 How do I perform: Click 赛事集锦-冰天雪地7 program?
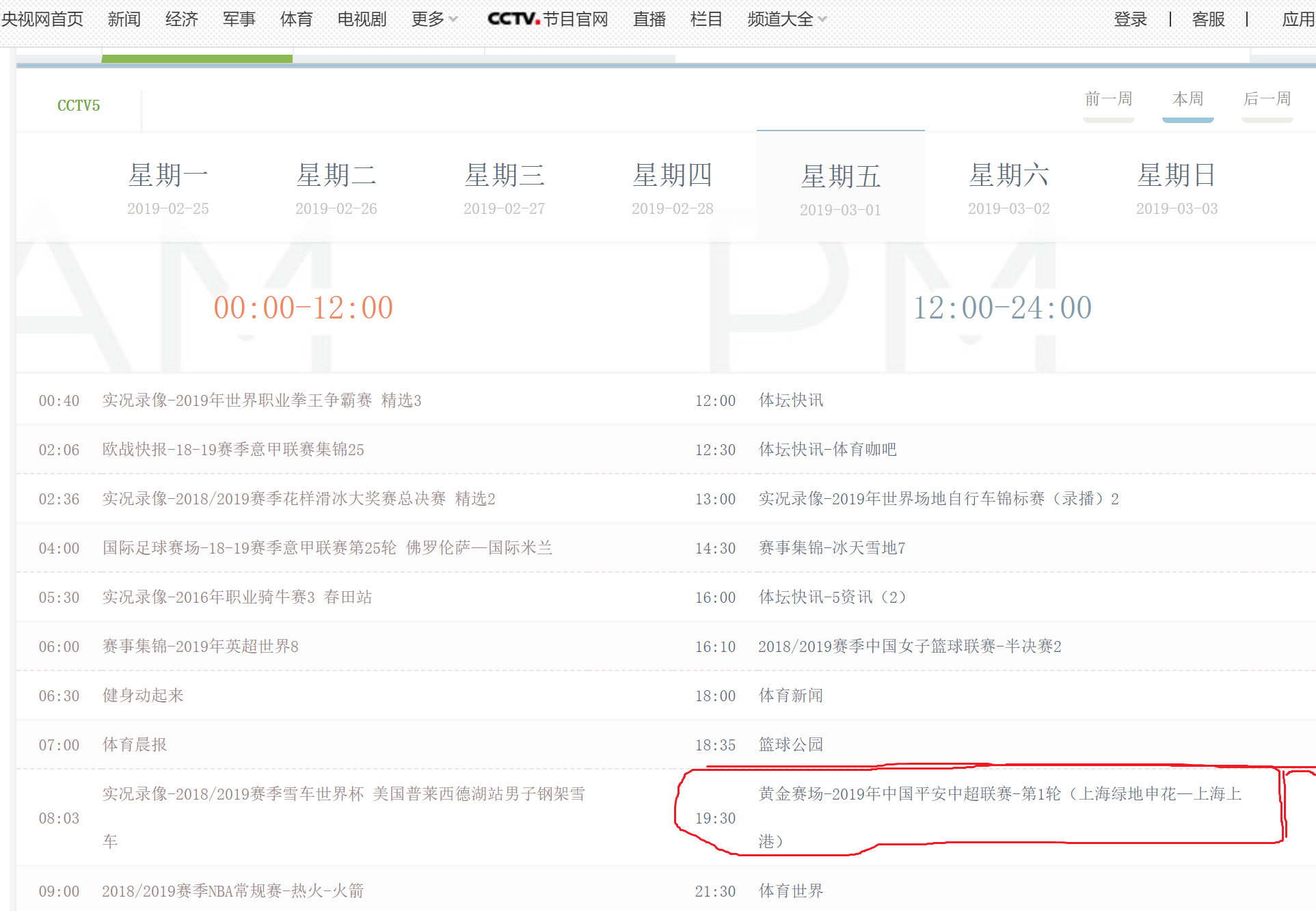(x=832, y=548)
